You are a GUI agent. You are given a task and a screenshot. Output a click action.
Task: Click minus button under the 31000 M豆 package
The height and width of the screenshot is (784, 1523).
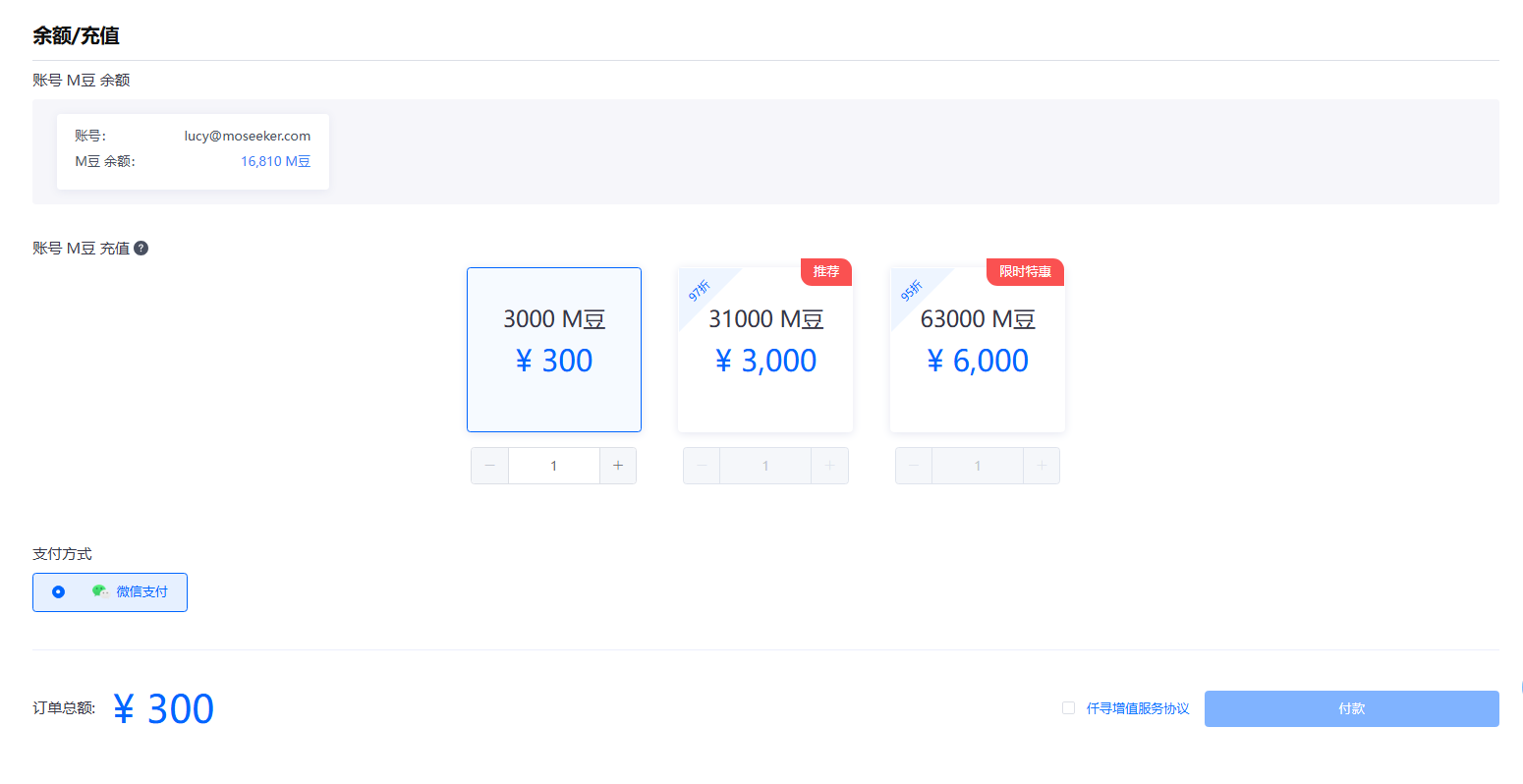pos(702,466)
